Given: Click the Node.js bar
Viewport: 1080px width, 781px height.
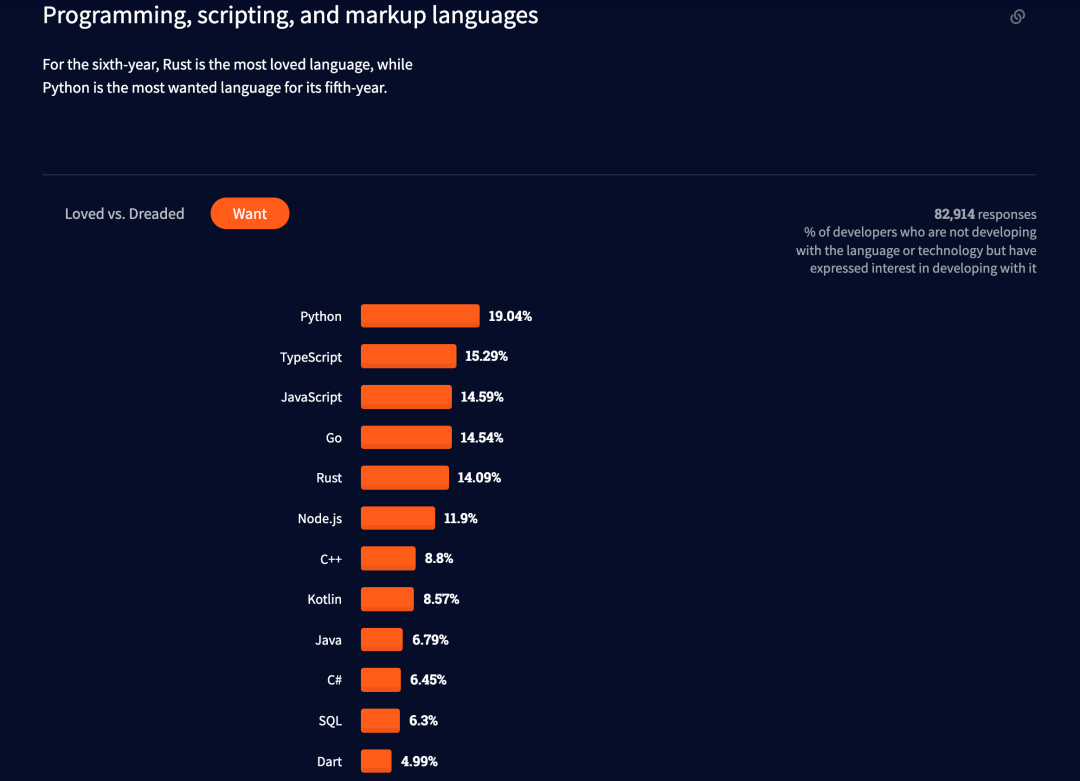Looking at the screenshot, I should pyautogui.click(x=398, y=518).
